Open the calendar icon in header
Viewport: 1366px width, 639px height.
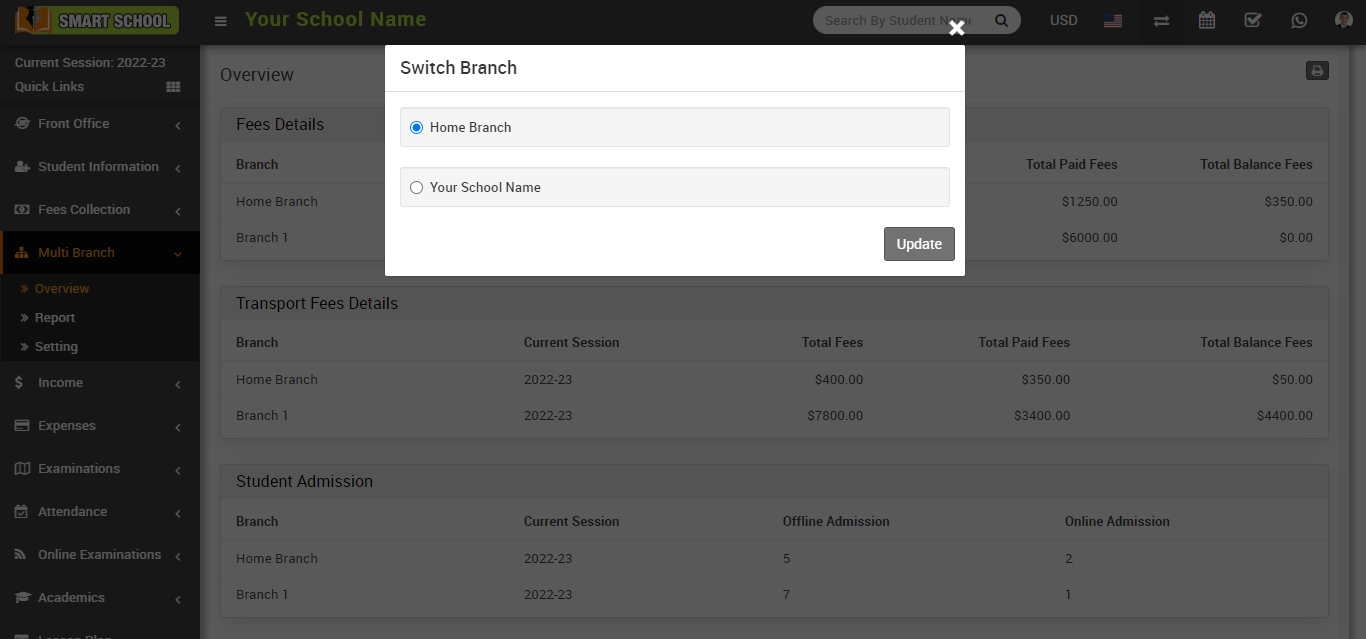tap(1207, 20)
